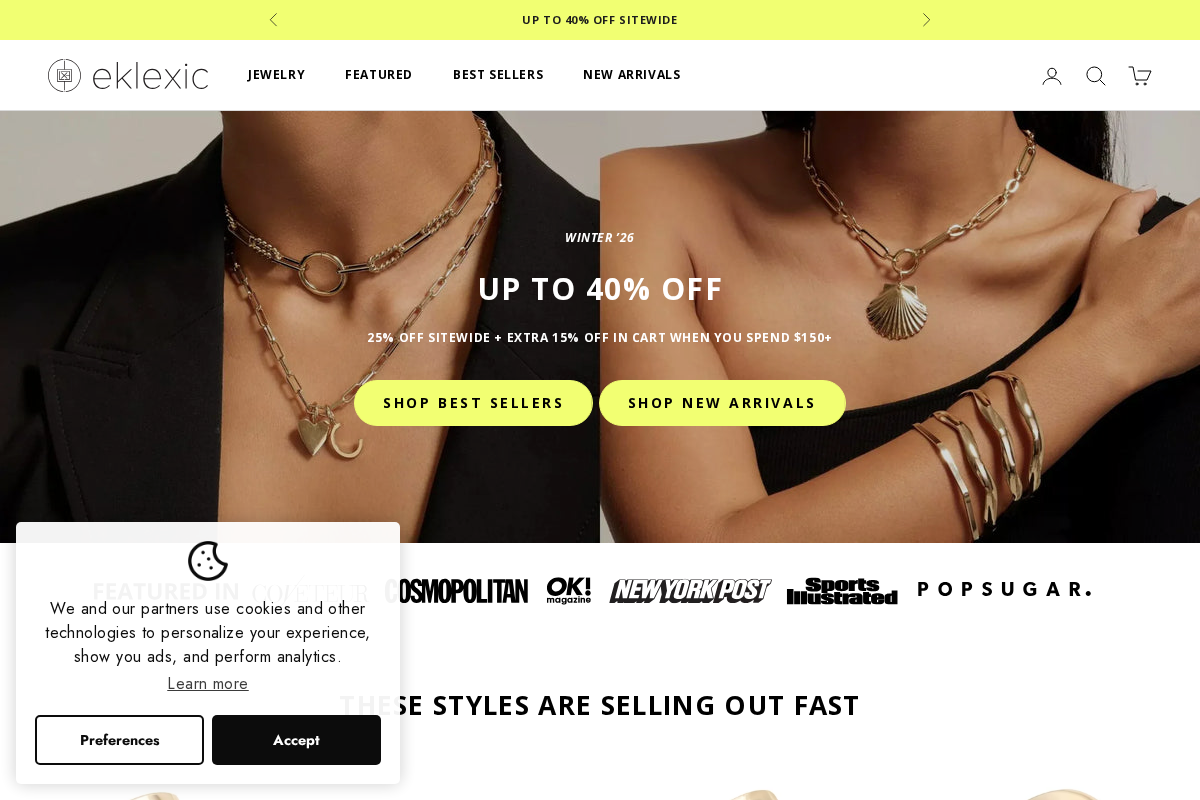Click the POPSUGAR press logo

coord(1004,590)
